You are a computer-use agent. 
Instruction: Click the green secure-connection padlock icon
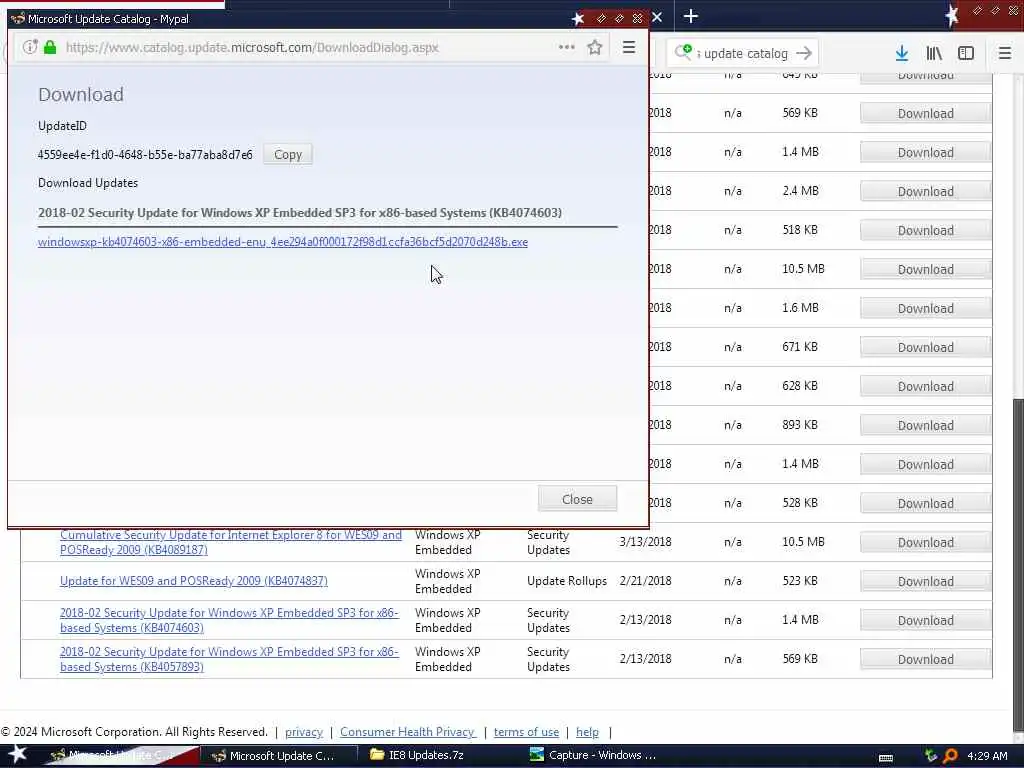tap(50, 47)
